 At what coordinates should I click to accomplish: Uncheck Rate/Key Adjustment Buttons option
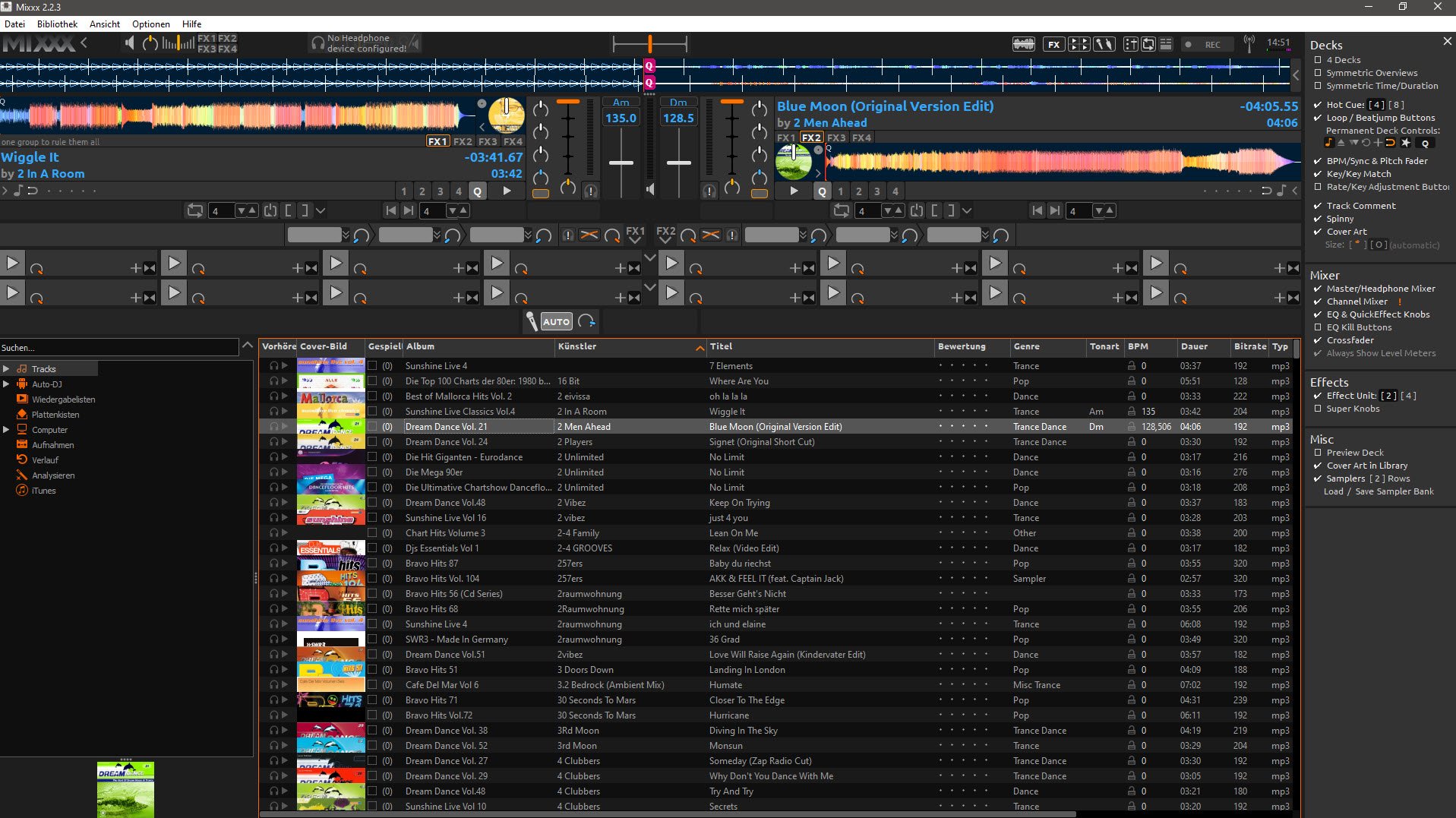pos(1319,187)
